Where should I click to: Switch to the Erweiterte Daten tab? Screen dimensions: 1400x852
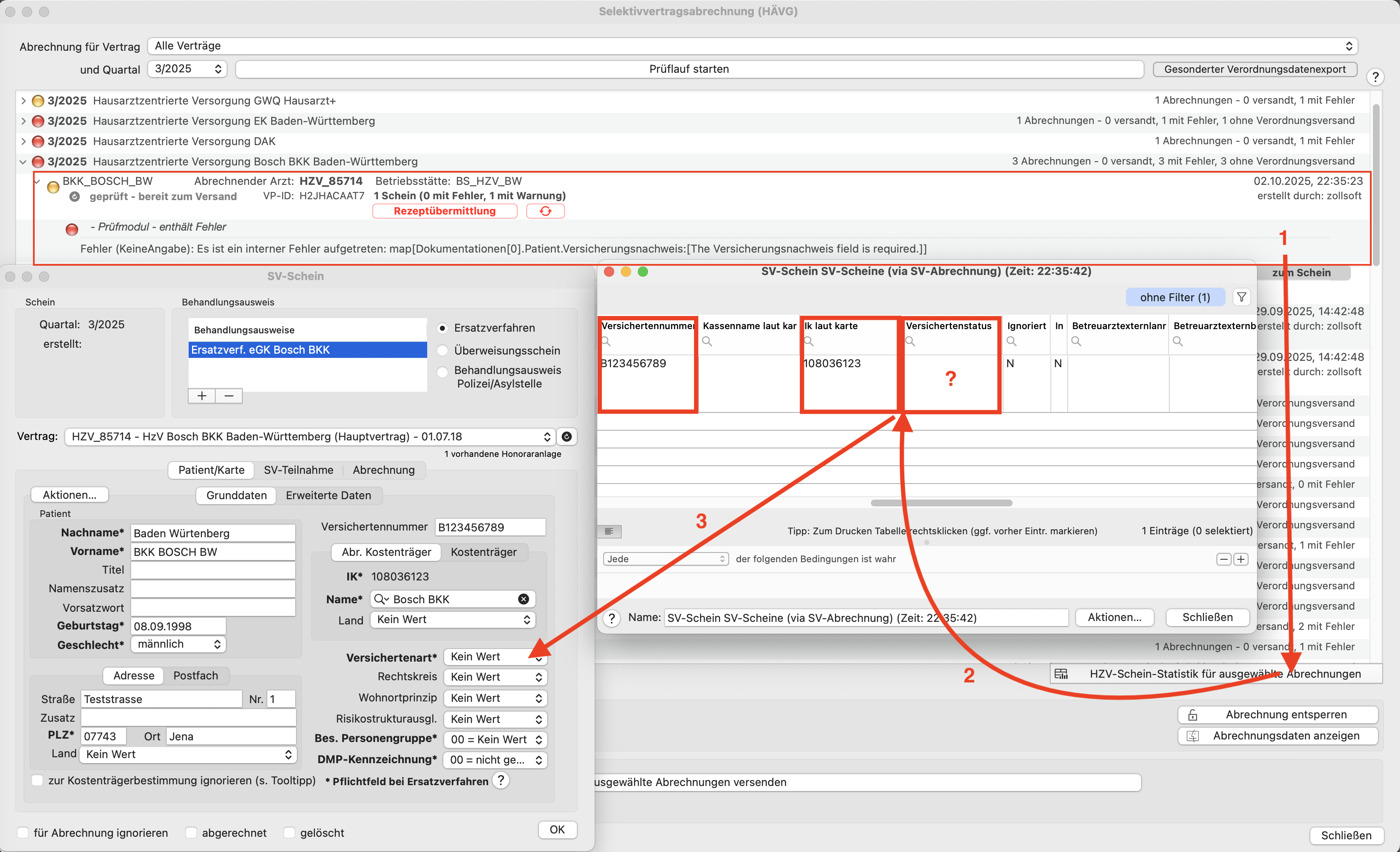(328, 495)
